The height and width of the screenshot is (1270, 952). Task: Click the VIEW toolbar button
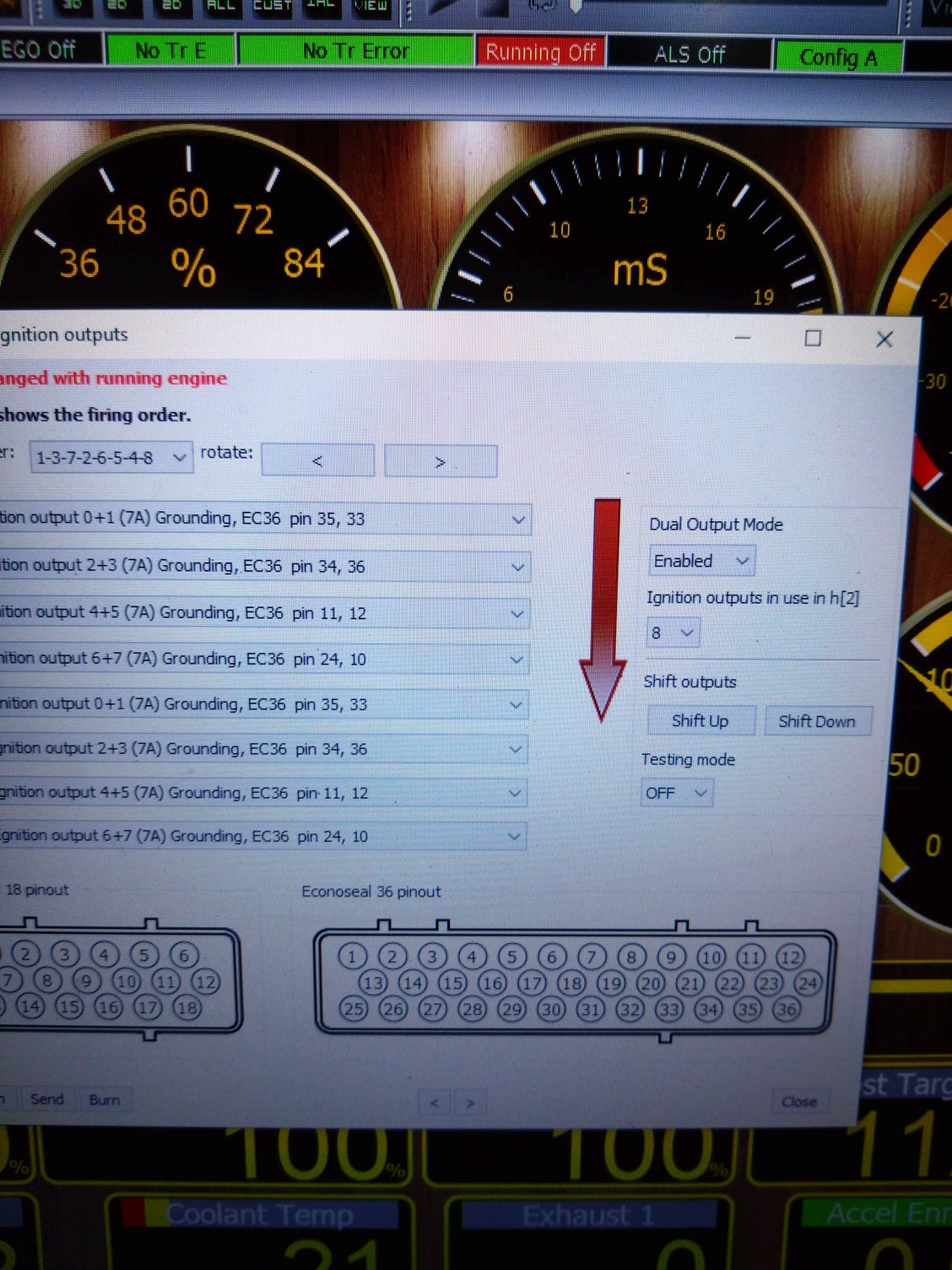371,5
